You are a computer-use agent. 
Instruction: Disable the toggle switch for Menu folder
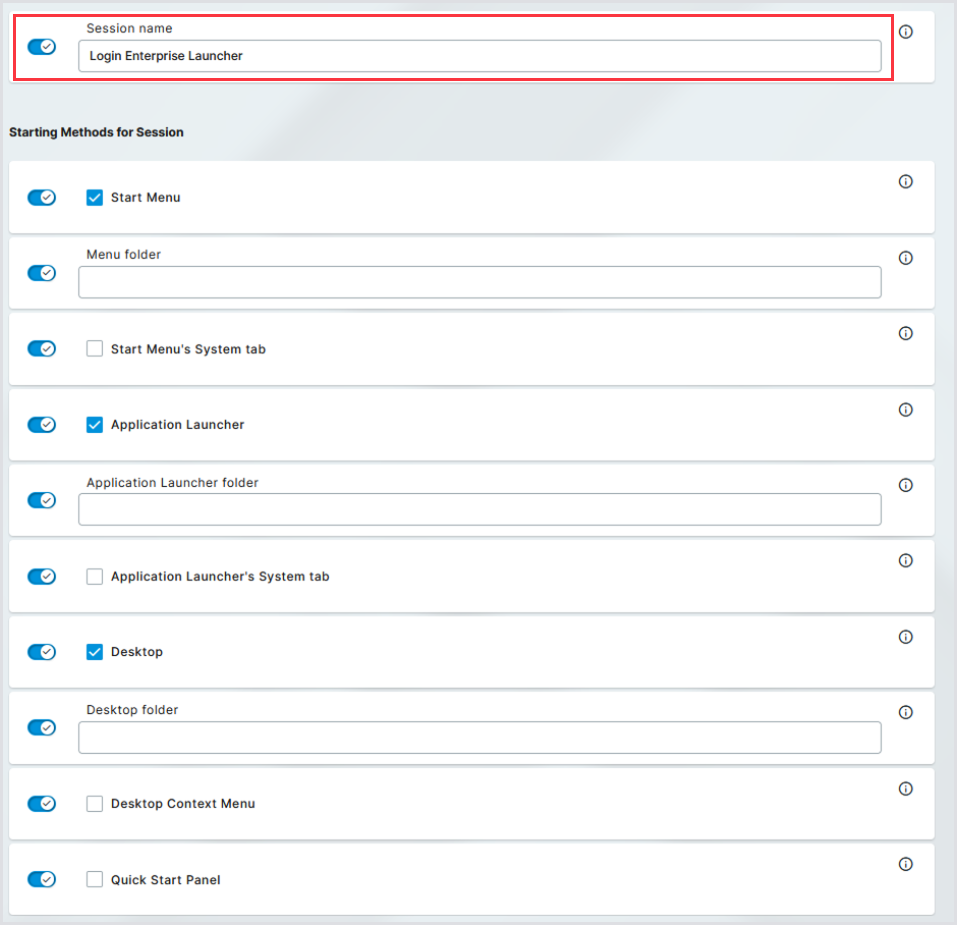point(41,273)
